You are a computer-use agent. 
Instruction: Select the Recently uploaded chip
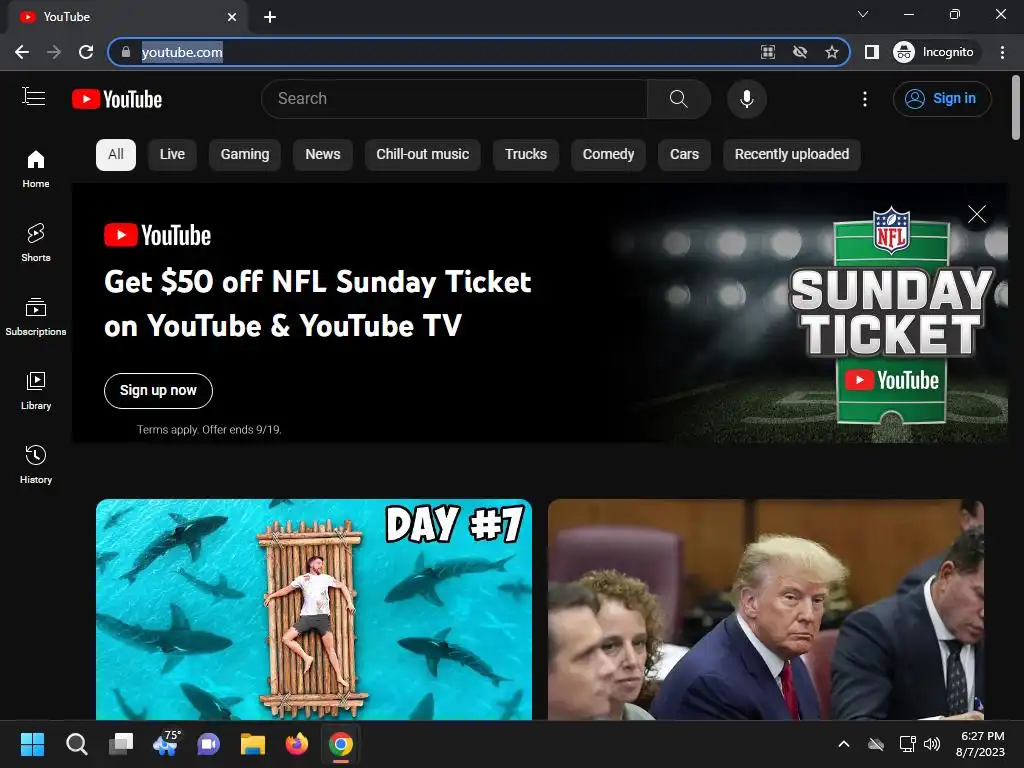[x=792, y=155]
